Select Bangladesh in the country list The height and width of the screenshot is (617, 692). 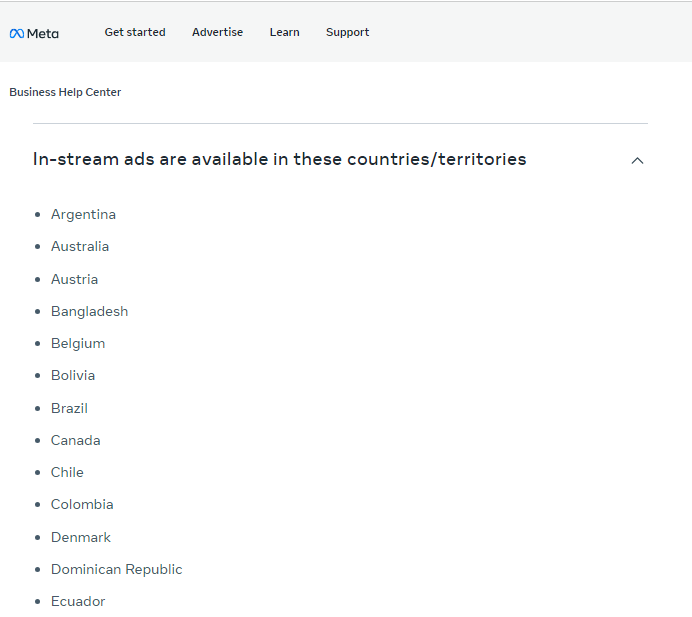(89, 311)
